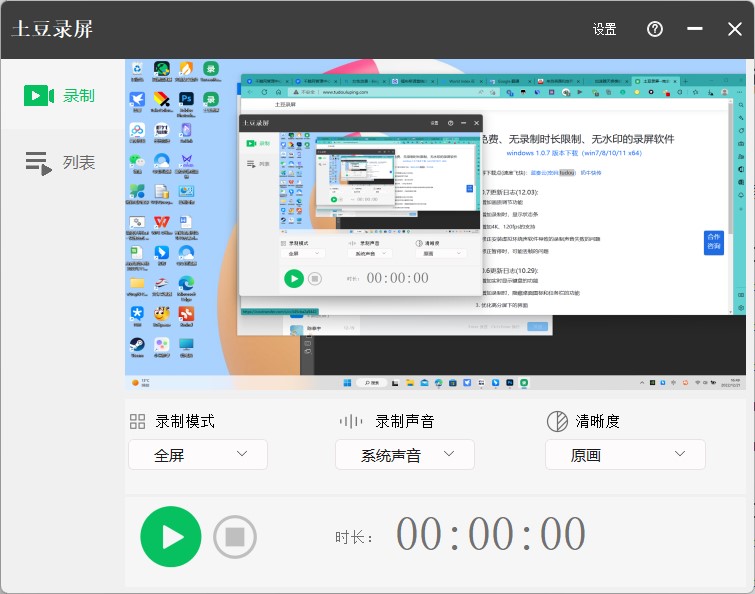This screenshot has height=594, width=755.
Task: Click the circular icon beside 清晰度
Action: [x=557, y=421]
